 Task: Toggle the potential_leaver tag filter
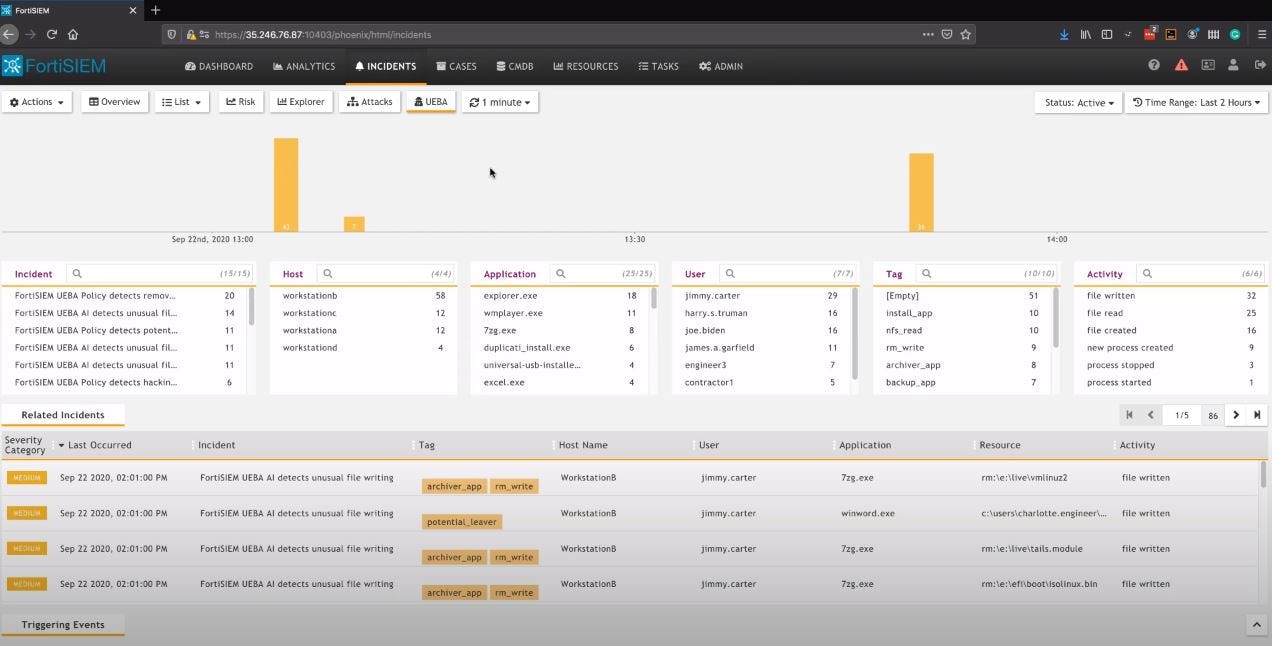pyautogui.click(x=461, y=521)
